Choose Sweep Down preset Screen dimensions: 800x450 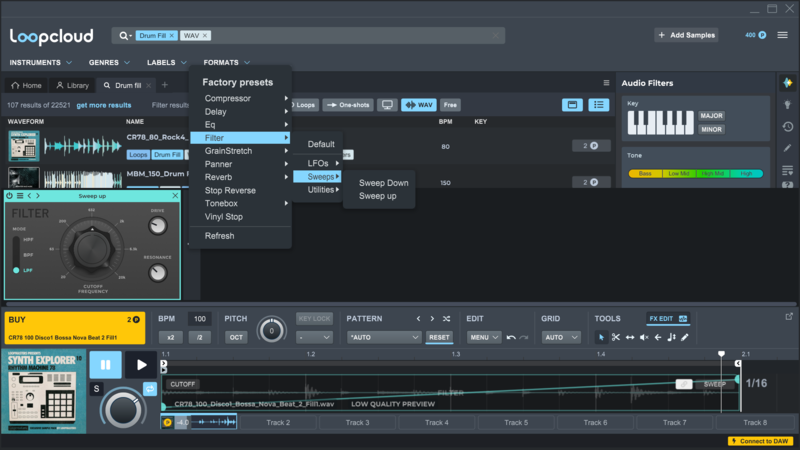tap(384, 183)
